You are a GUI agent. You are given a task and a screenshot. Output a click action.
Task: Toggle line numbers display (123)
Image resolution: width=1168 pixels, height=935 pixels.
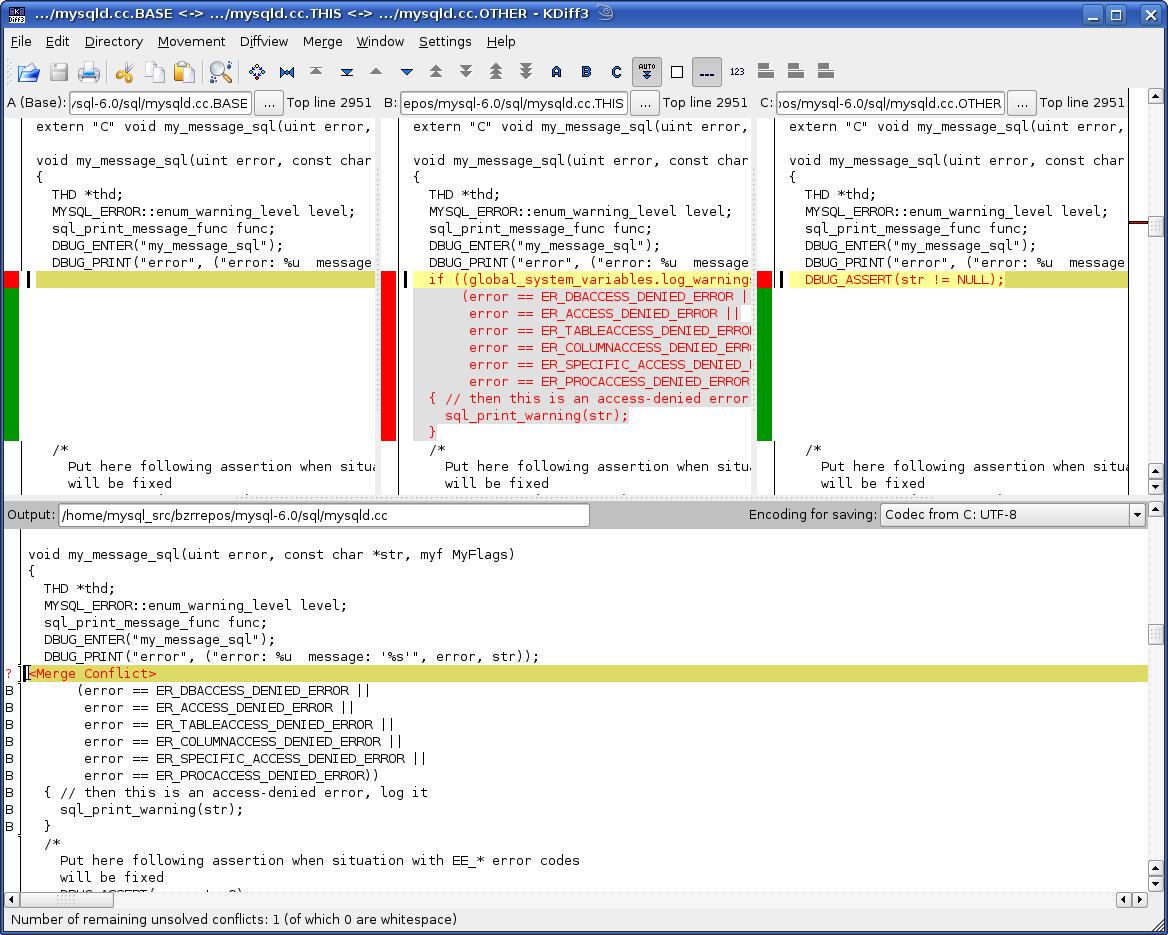pyautogui.click(x=737, y=72)
